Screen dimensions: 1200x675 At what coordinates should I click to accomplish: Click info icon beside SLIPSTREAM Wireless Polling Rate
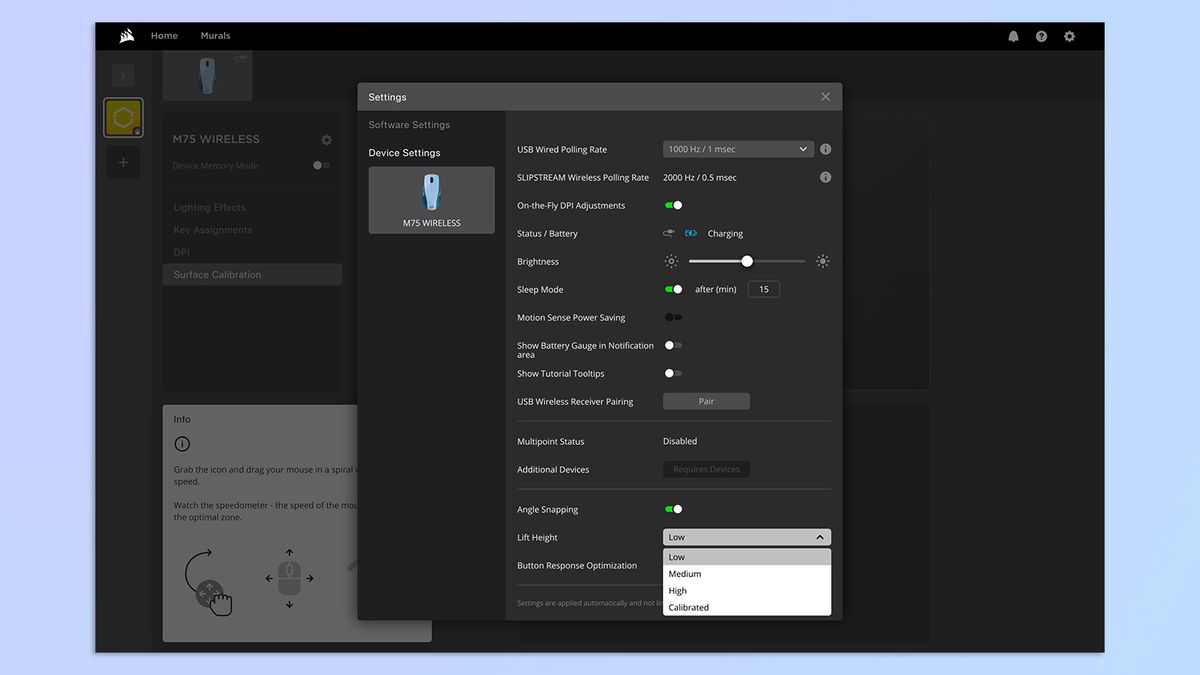click(x=825, y=177)
